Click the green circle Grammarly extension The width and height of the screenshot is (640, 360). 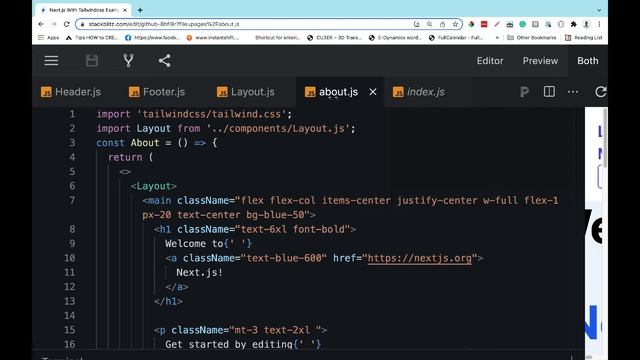[522, 24]
